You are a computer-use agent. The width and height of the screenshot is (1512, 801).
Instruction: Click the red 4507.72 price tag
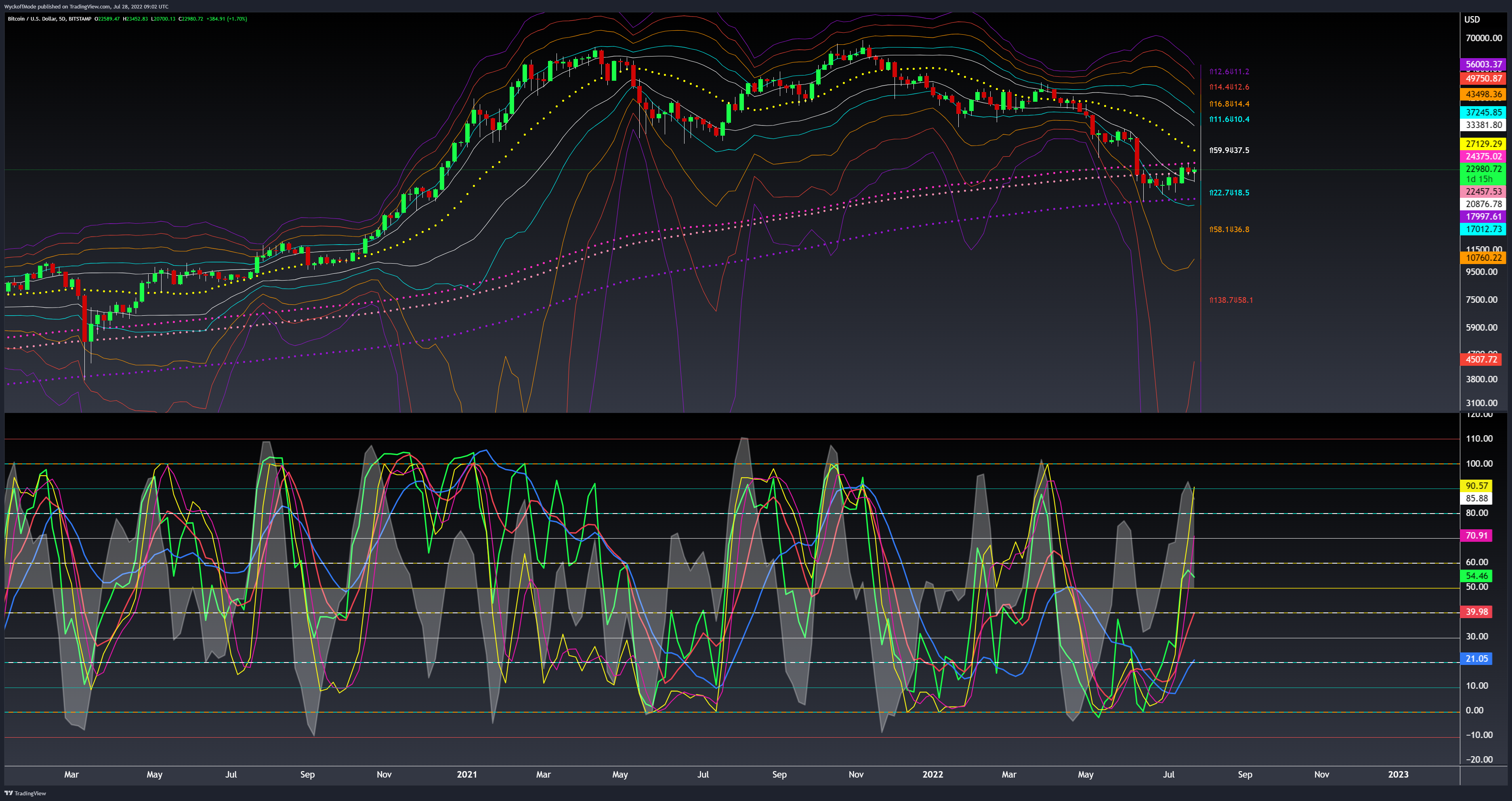(1481, 359)
